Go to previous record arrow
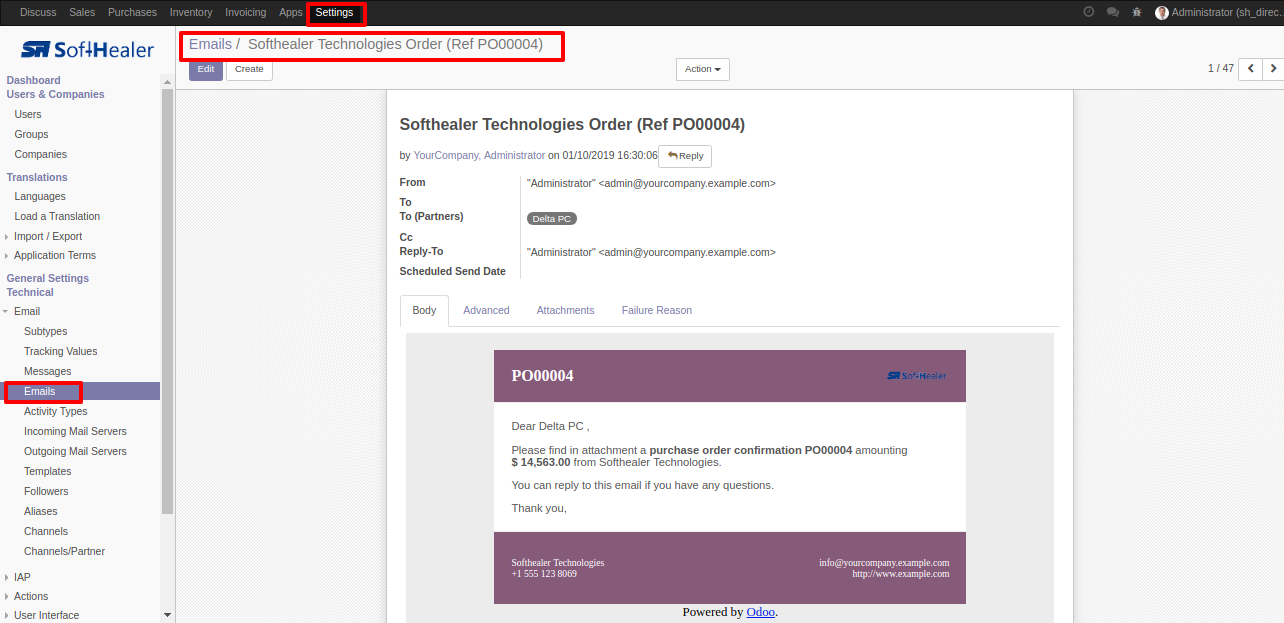1284x623 pixels. pos(1250,69)
